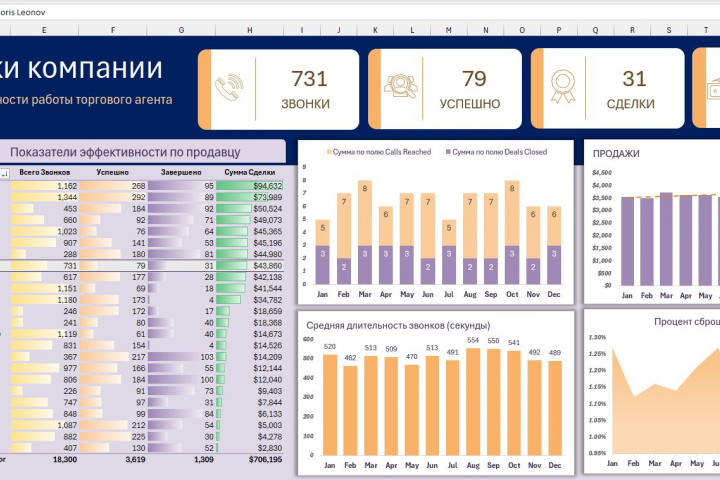Viewport: 720px width, 480px height.
Task: Select column M header
Action: [x=448, y=30]
